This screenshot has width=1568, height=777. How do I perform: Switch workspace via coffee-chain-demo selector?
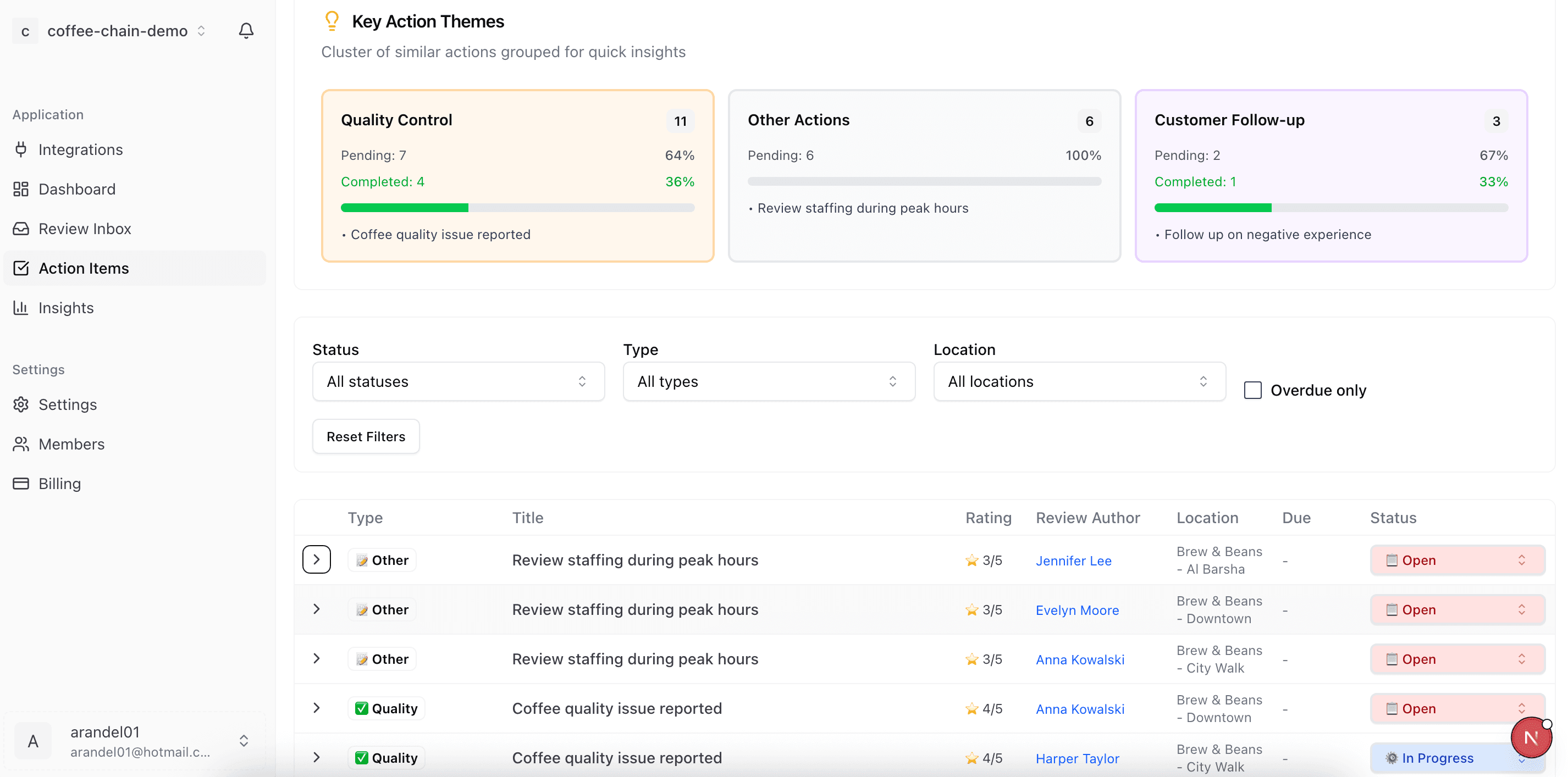click(x=118, y=30)
